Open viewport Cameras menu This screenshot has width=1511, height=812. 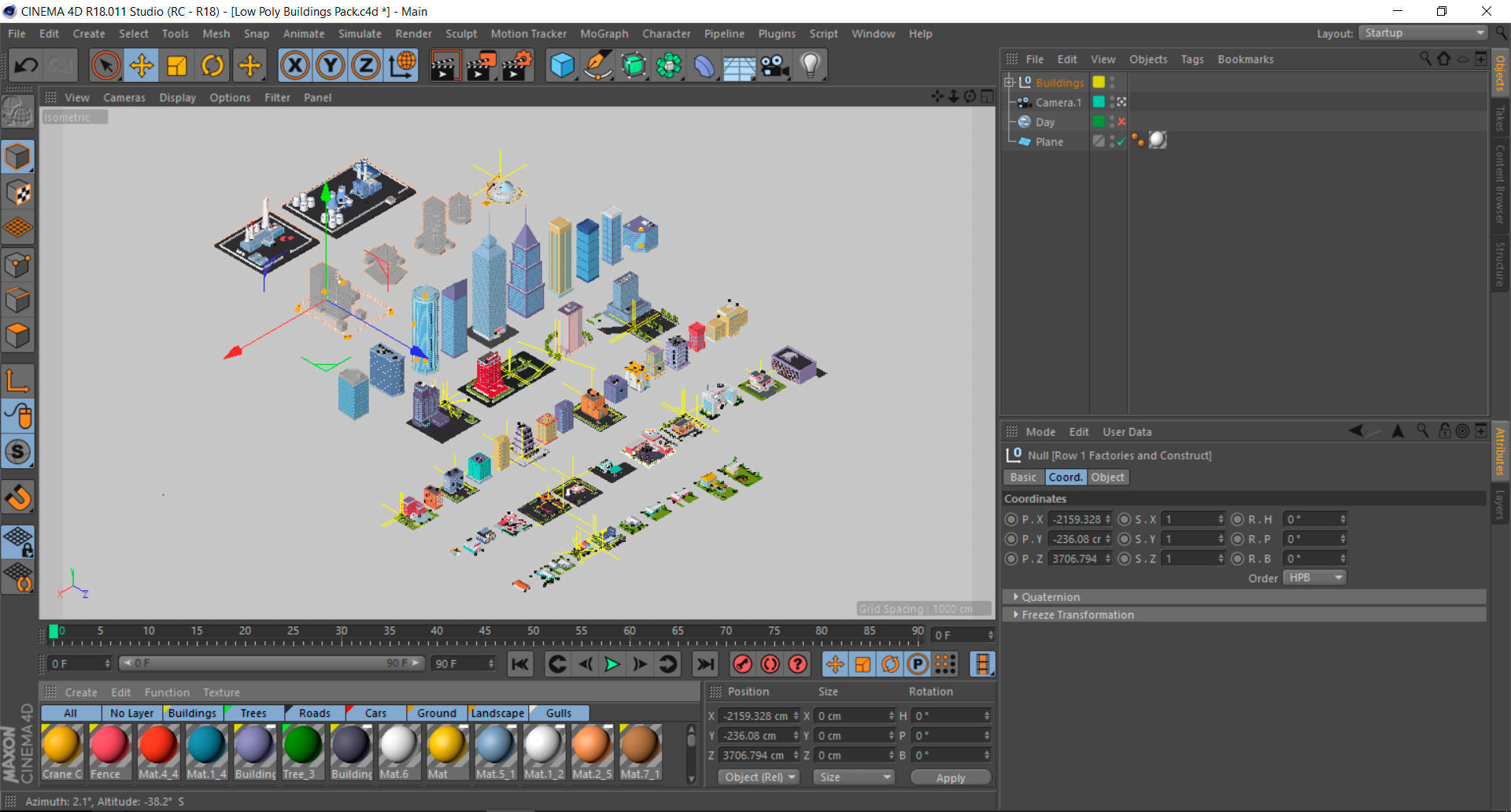click(x=124, y=98)
